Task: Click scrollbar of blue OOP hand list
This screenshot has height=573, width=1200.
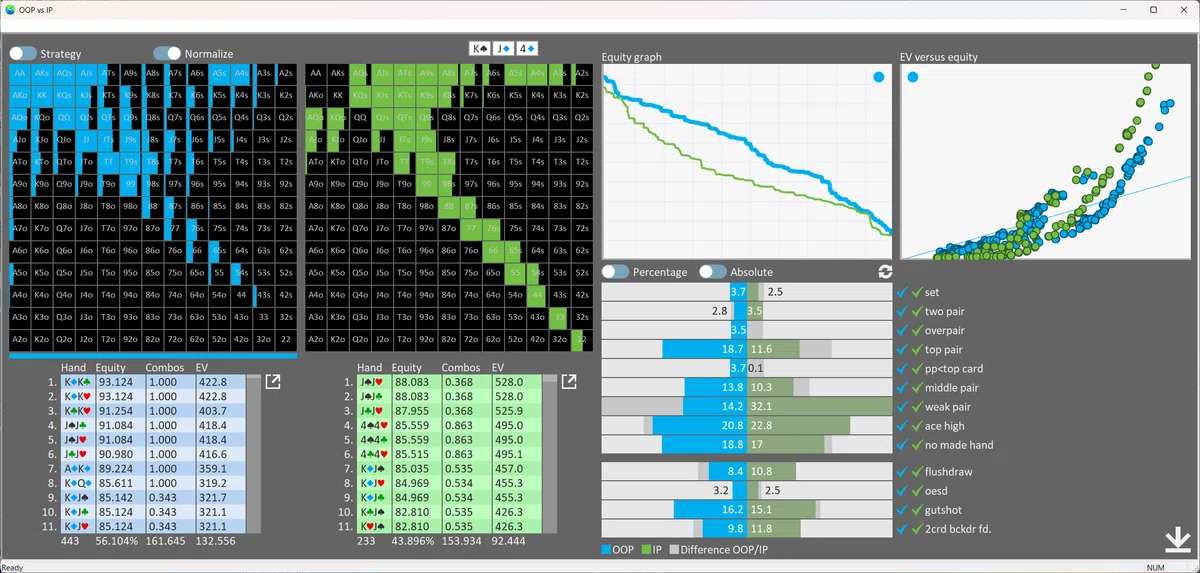Action: click(253, 454)
